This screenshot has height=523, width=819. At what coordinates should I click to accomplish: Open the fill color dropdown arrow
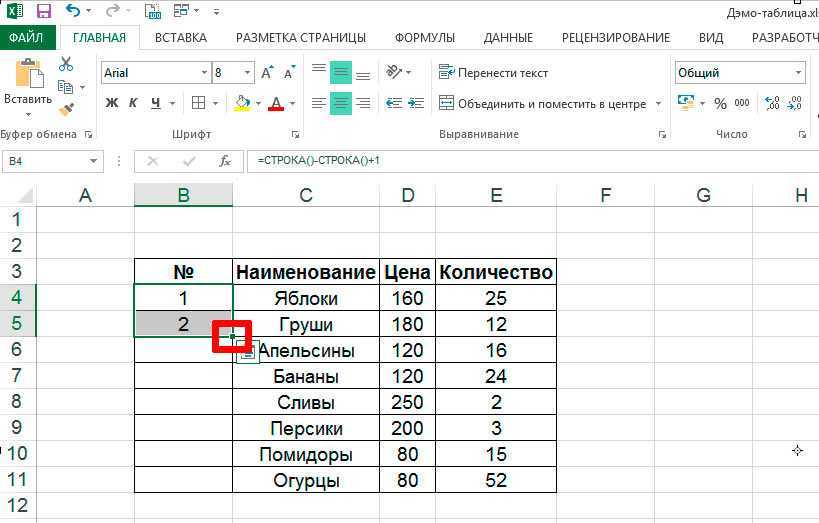[x=258, y=103]
